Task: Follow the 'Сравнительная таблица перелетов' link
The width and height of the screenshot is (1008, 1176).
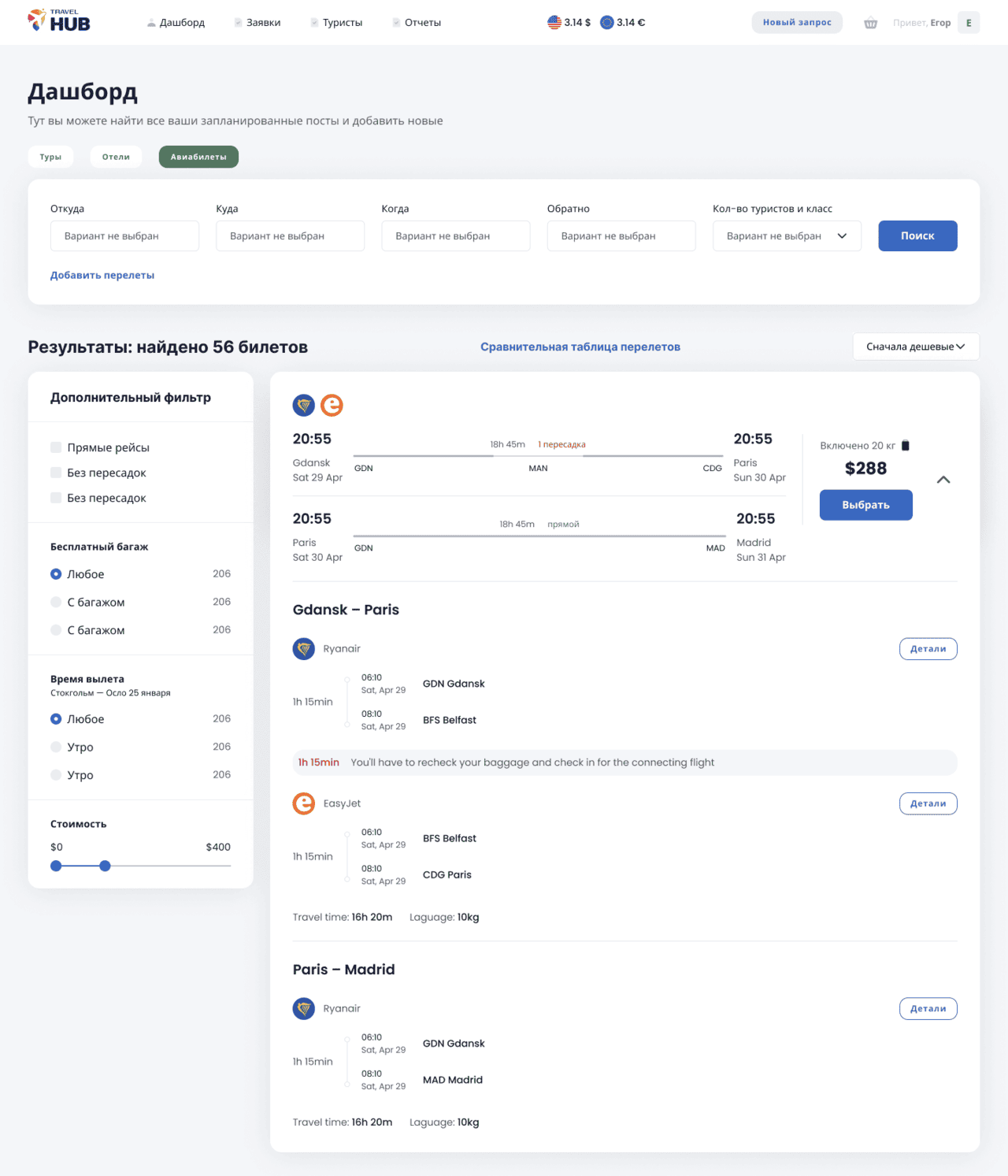Action: (x=580, y=347)
